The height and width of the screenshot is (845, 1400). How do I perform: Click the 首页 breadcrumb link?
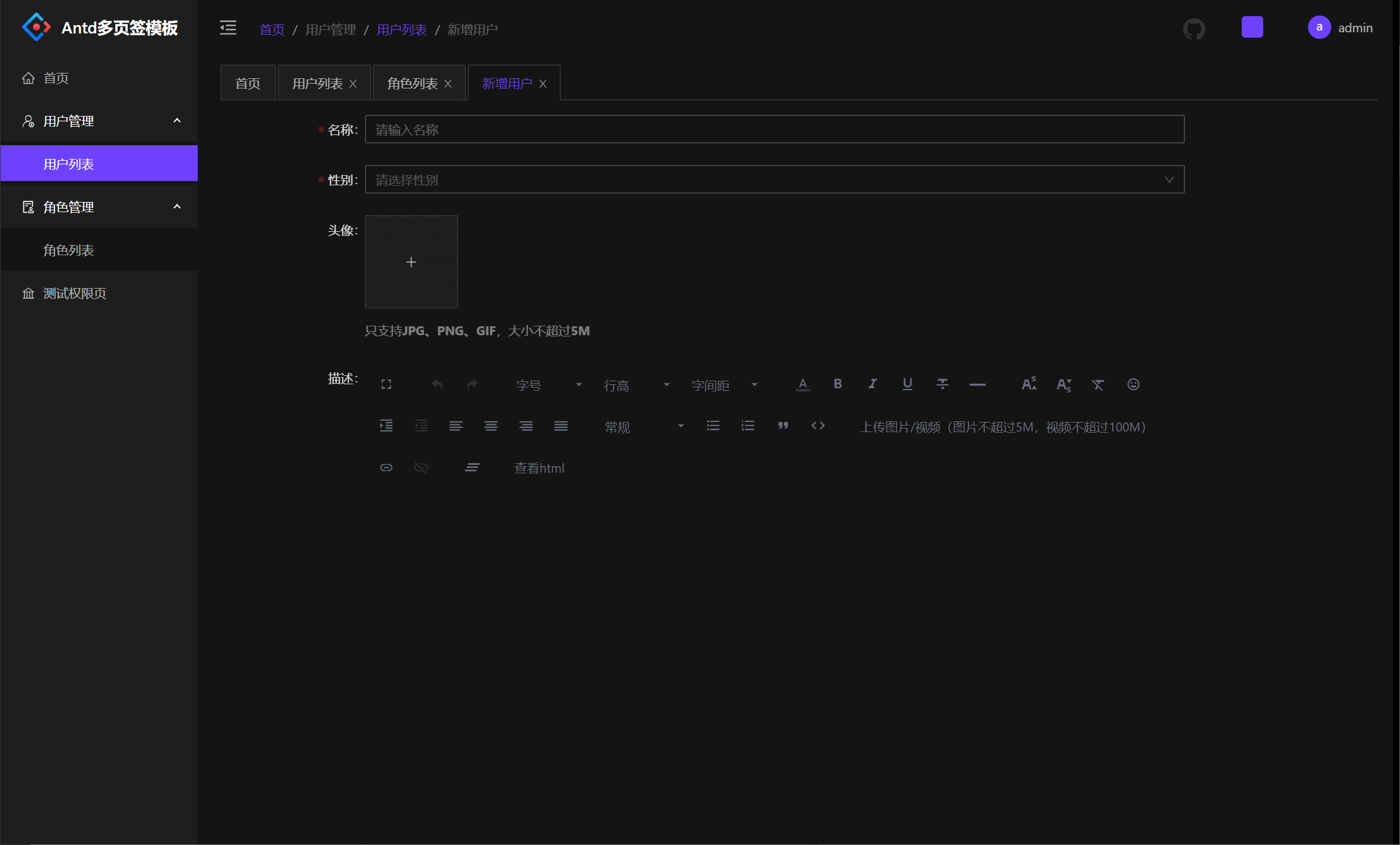coord(272,29)
